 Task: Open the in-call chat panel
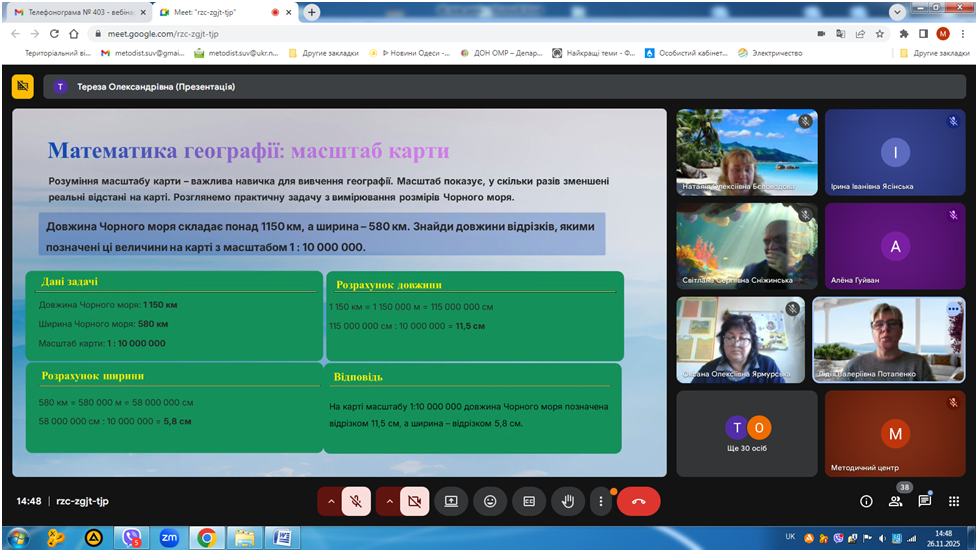(x=924, y=501)
